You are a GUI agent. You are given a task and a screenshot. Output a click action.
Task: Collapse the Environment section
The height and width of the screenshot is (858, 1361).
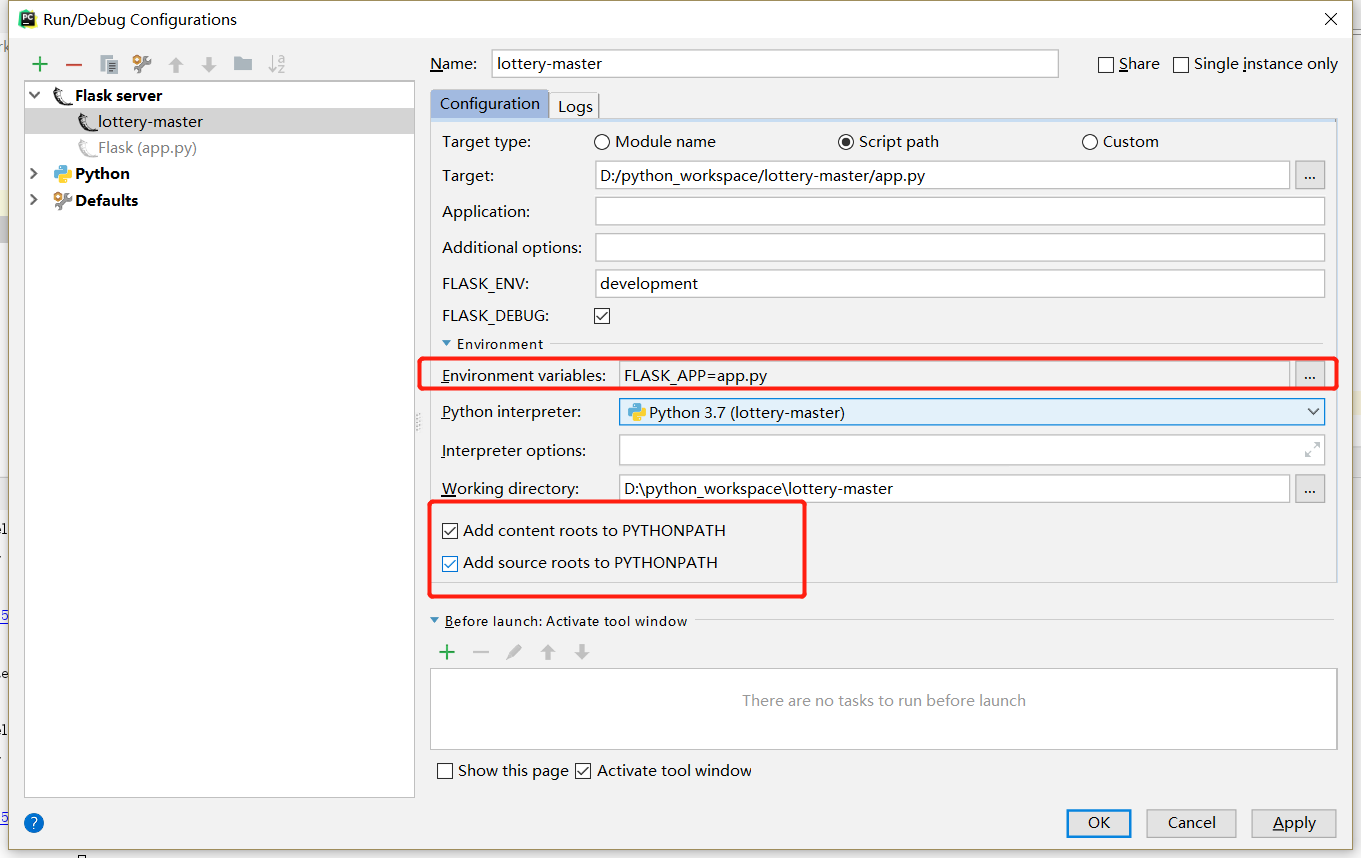447,344
